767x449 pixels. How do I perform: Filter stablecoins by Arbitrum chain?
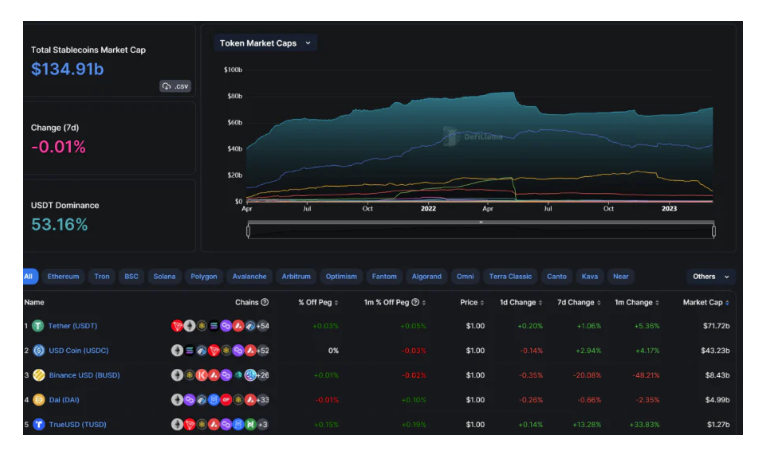pos(296,276)
